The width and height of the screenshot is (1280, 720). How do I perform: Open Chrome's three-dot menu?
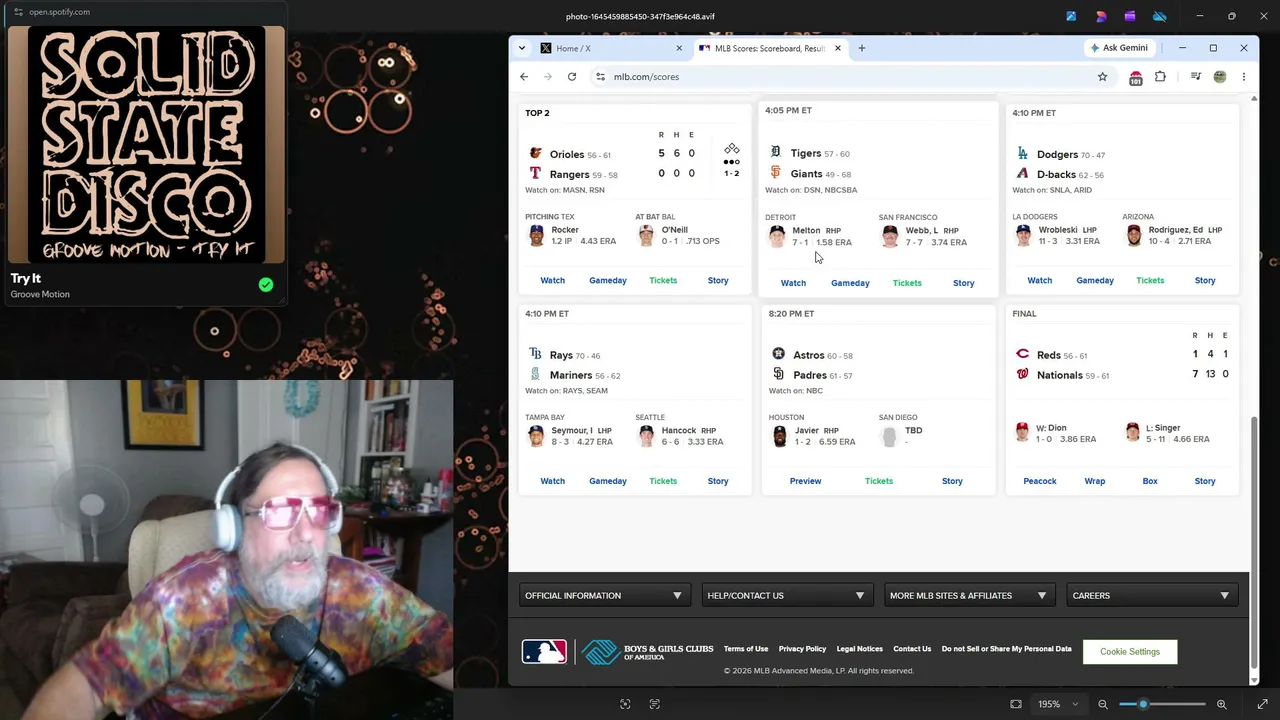[x=1244, y=77]
